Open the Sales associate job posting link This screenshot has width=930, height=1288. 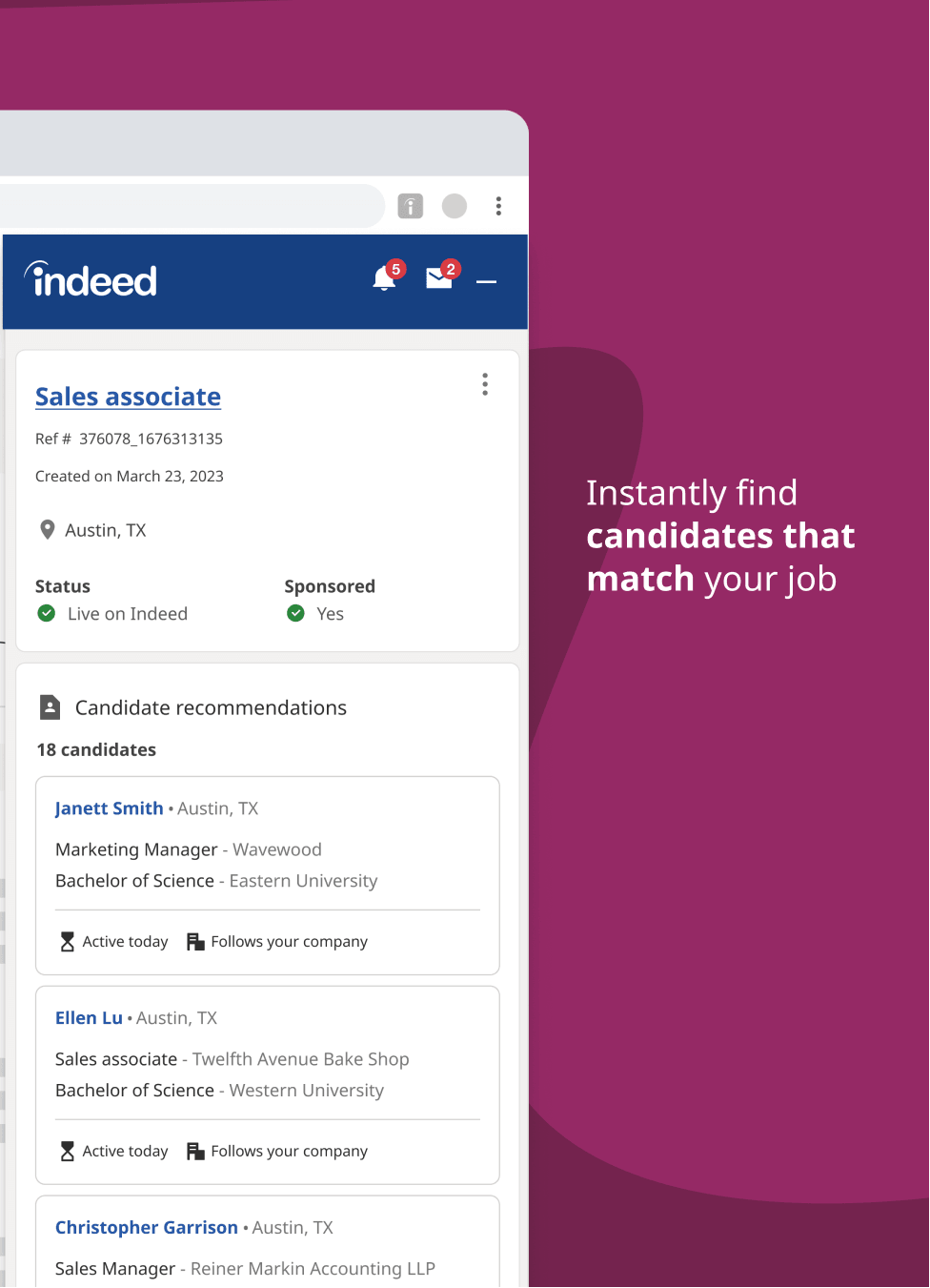(128, 397)
